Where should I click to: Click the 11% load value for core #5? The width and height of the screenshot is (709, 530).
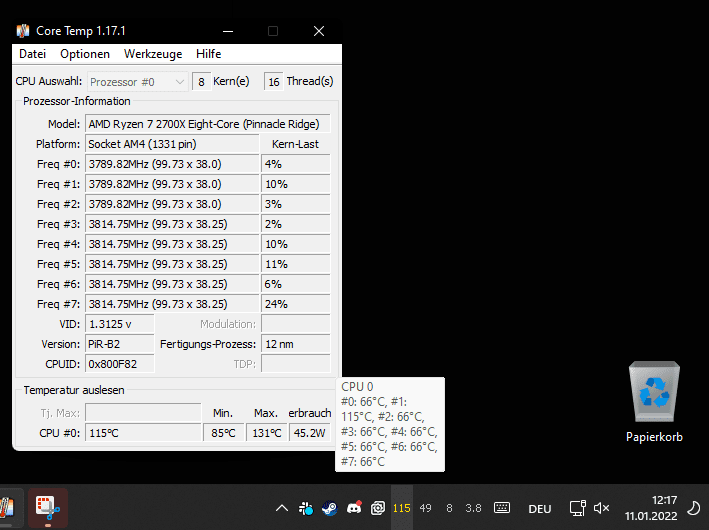pos(296,264)
